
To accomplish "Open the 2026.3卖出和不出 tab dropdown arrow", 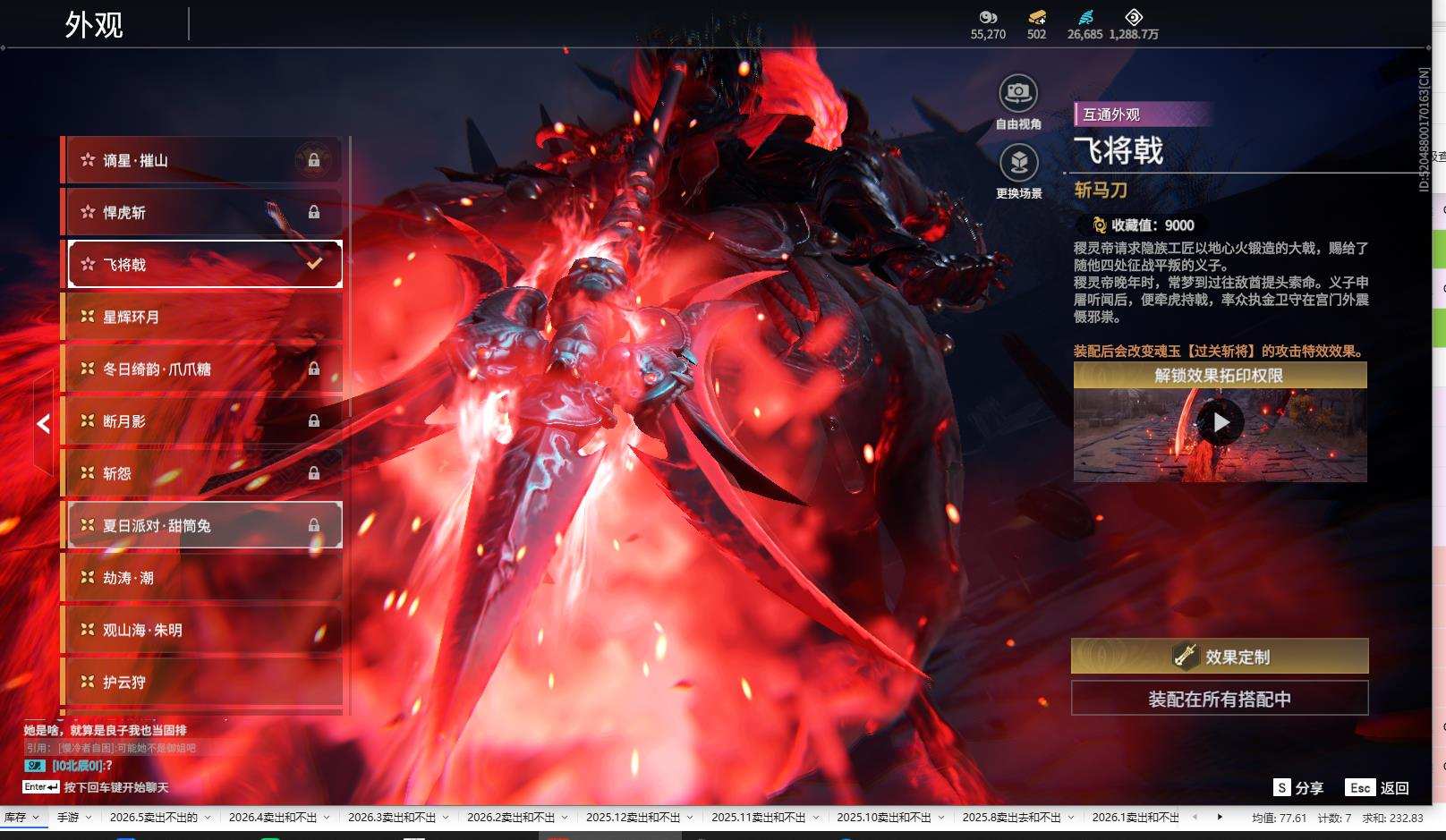I will 446,818.
